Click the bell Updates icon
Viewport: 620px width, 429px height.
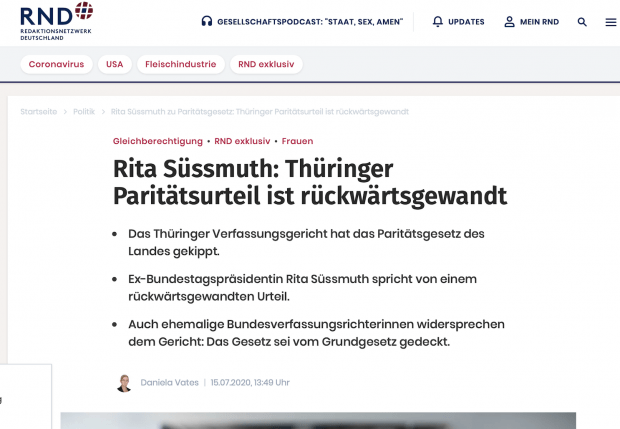click(437, 22)
